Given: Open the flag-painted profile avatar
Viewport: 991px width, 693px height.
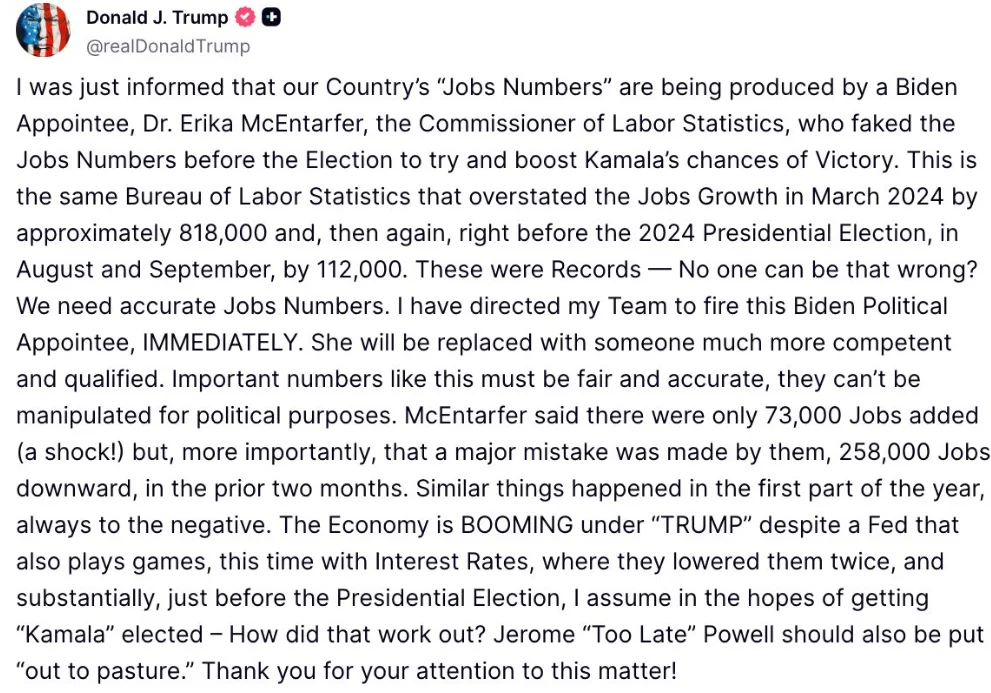Looking at the screenshot, I should [43, 29].
